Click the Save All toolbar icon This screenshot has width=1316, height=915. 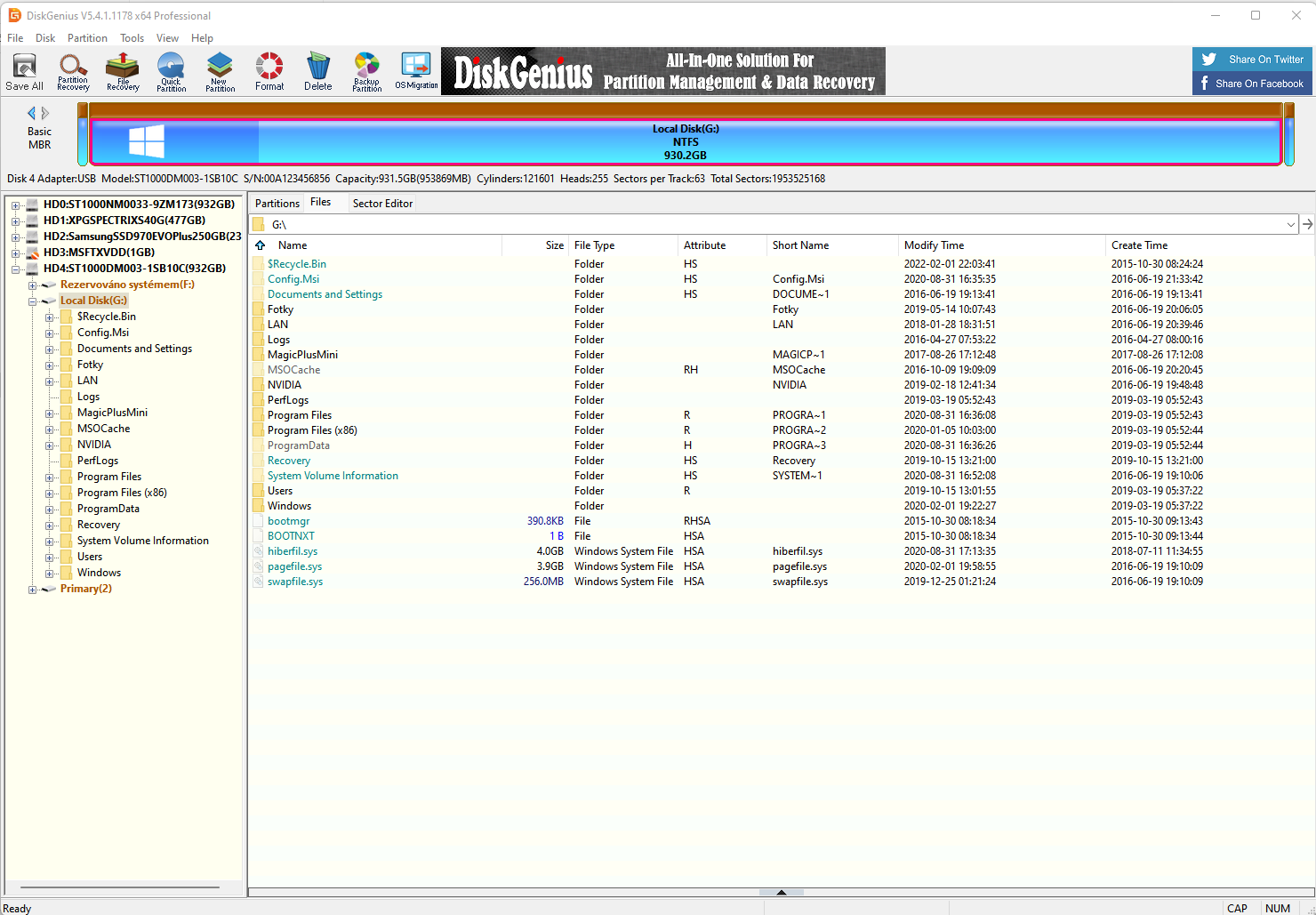point(24,71)
